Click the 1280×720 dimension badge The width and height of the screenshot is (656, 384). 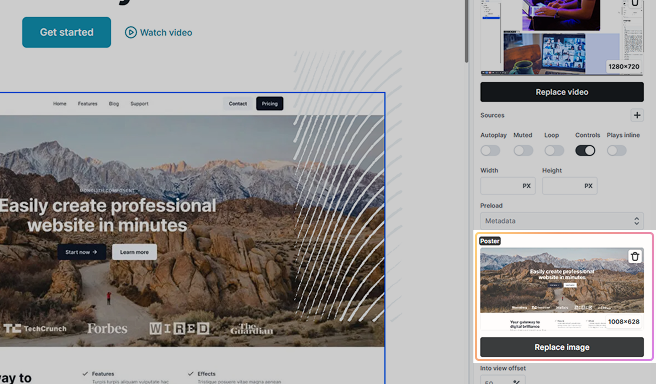coord(623,67)
